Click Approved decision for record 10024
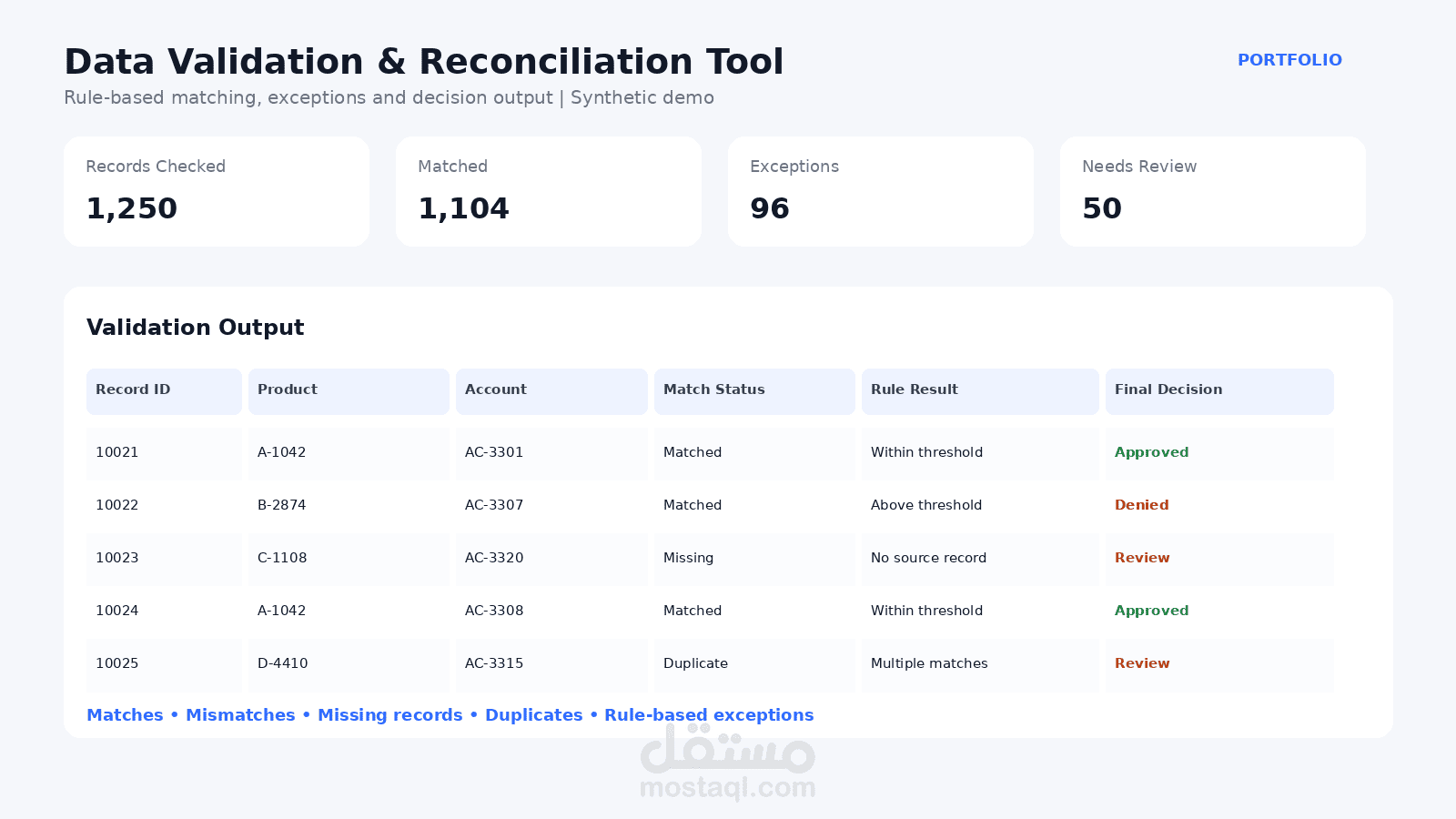Viewport: 1456px width, 819px height. tap(1152, 611)
